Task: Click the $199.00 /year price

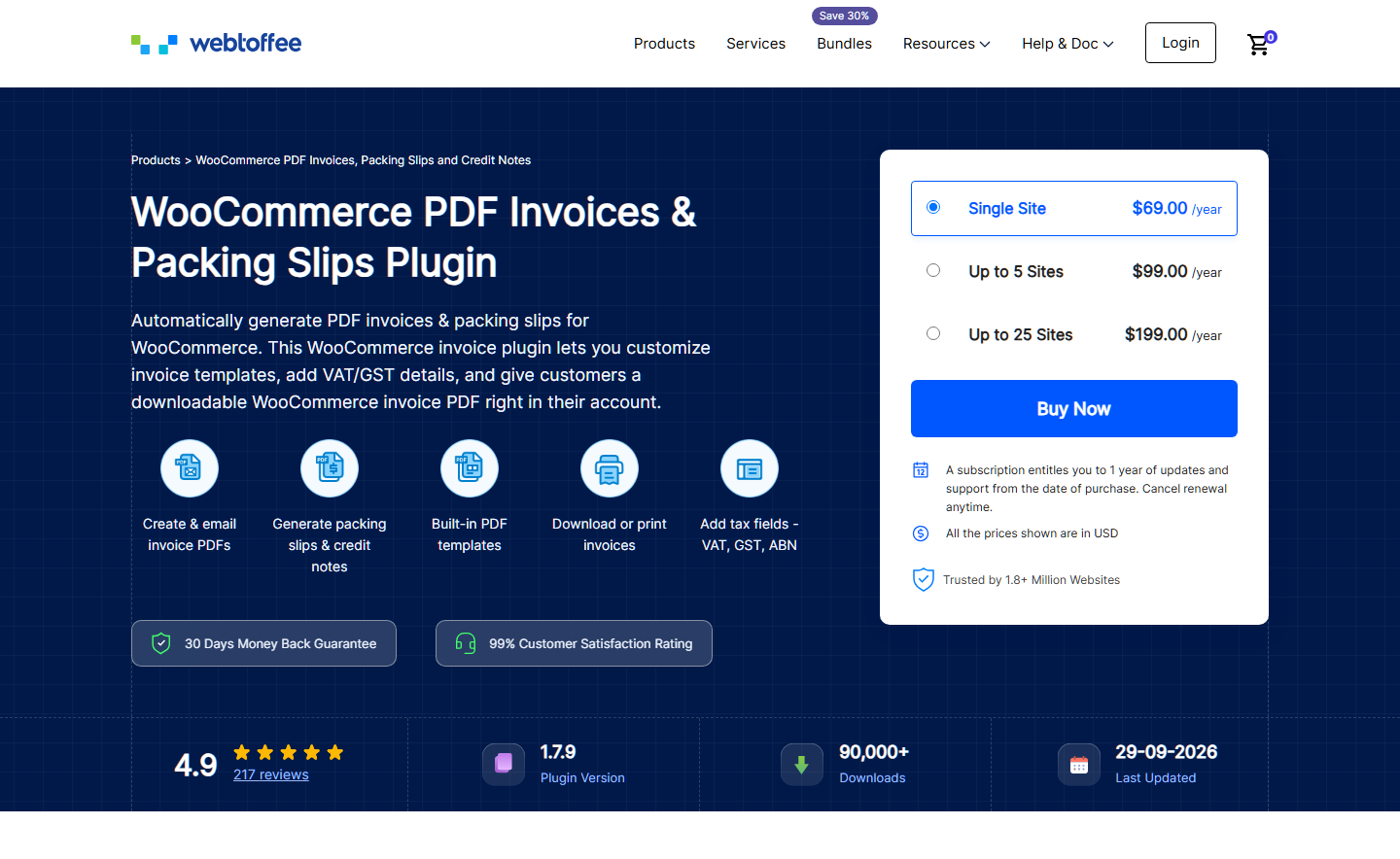Action: click(x=1172, y=334)
